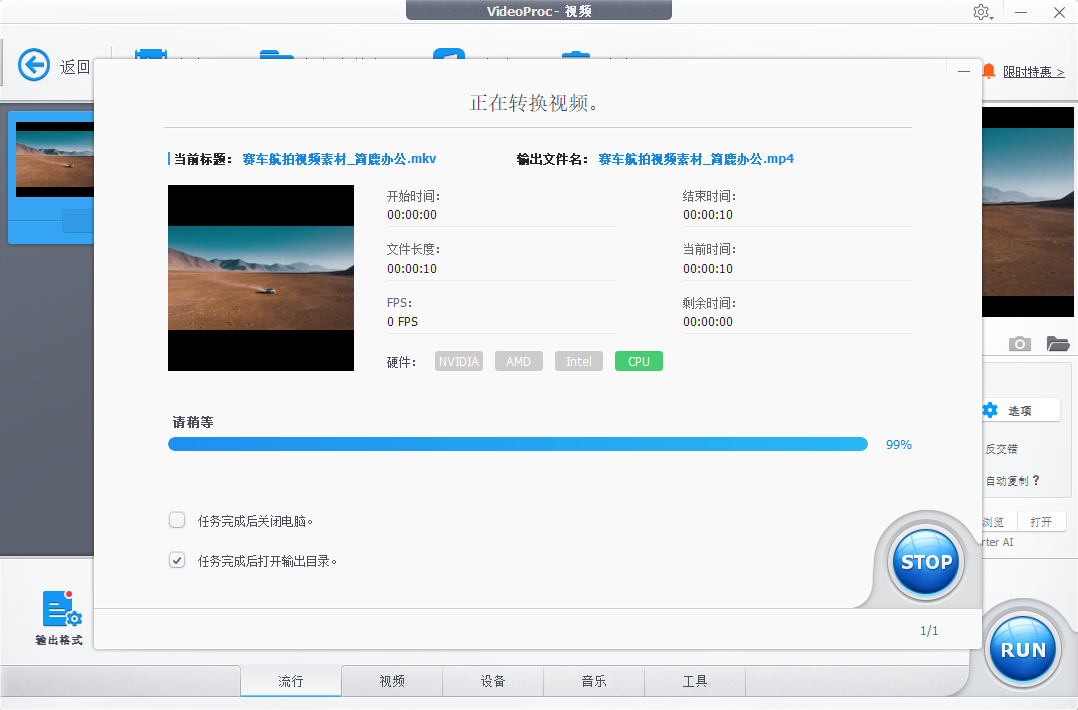Uncheck open output directory after completion
Image resolution: width=1078 pixels, height=710 pixels.
177,560
